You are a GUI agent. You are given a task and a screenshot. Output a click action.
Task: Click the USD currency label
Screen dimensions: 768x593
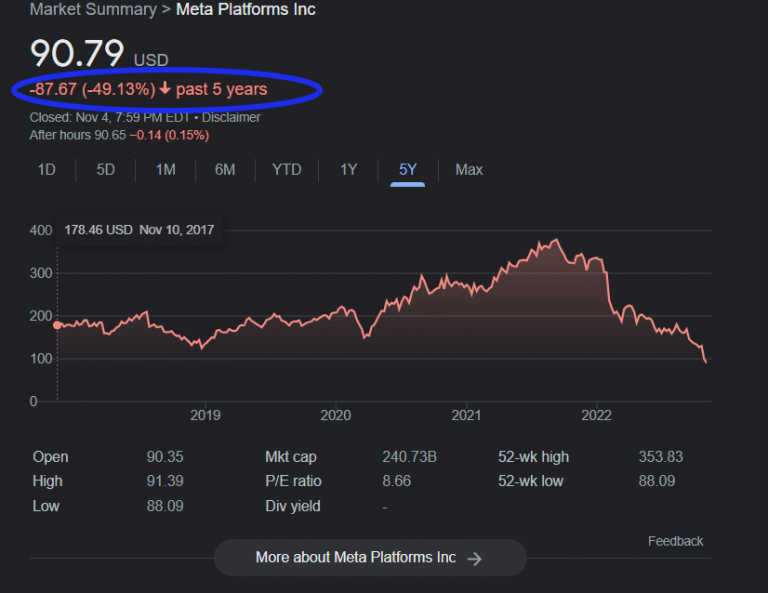click(x=151, y=60)
